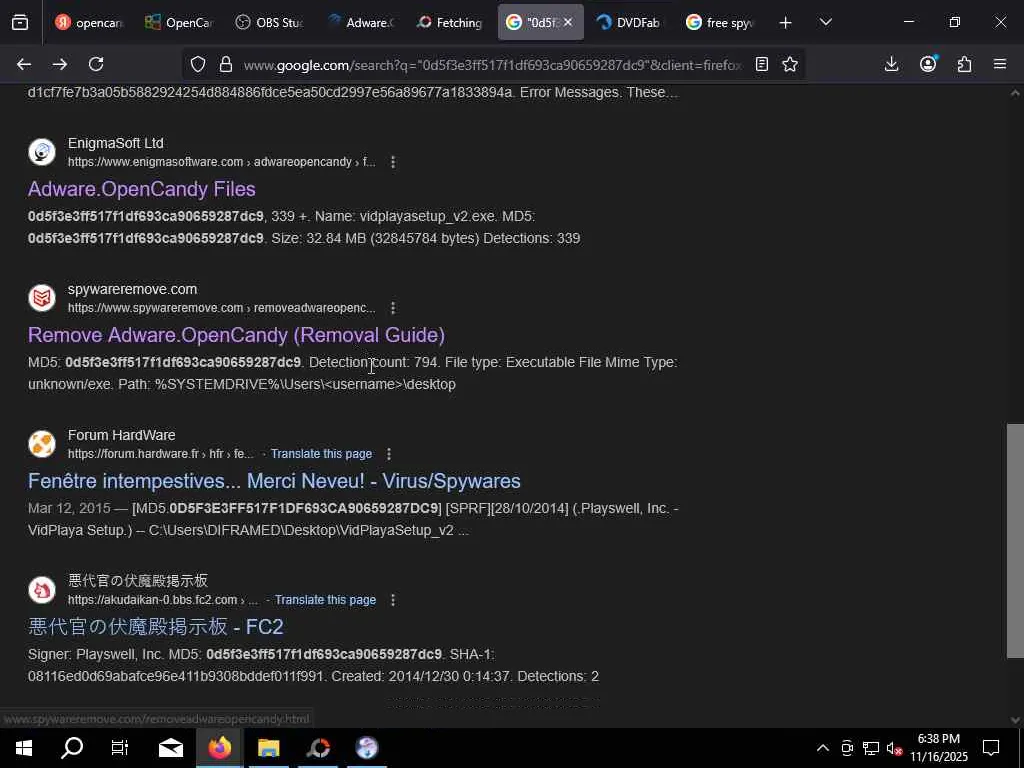Open File Explorer from the taskbar

[x=268, y=748]
